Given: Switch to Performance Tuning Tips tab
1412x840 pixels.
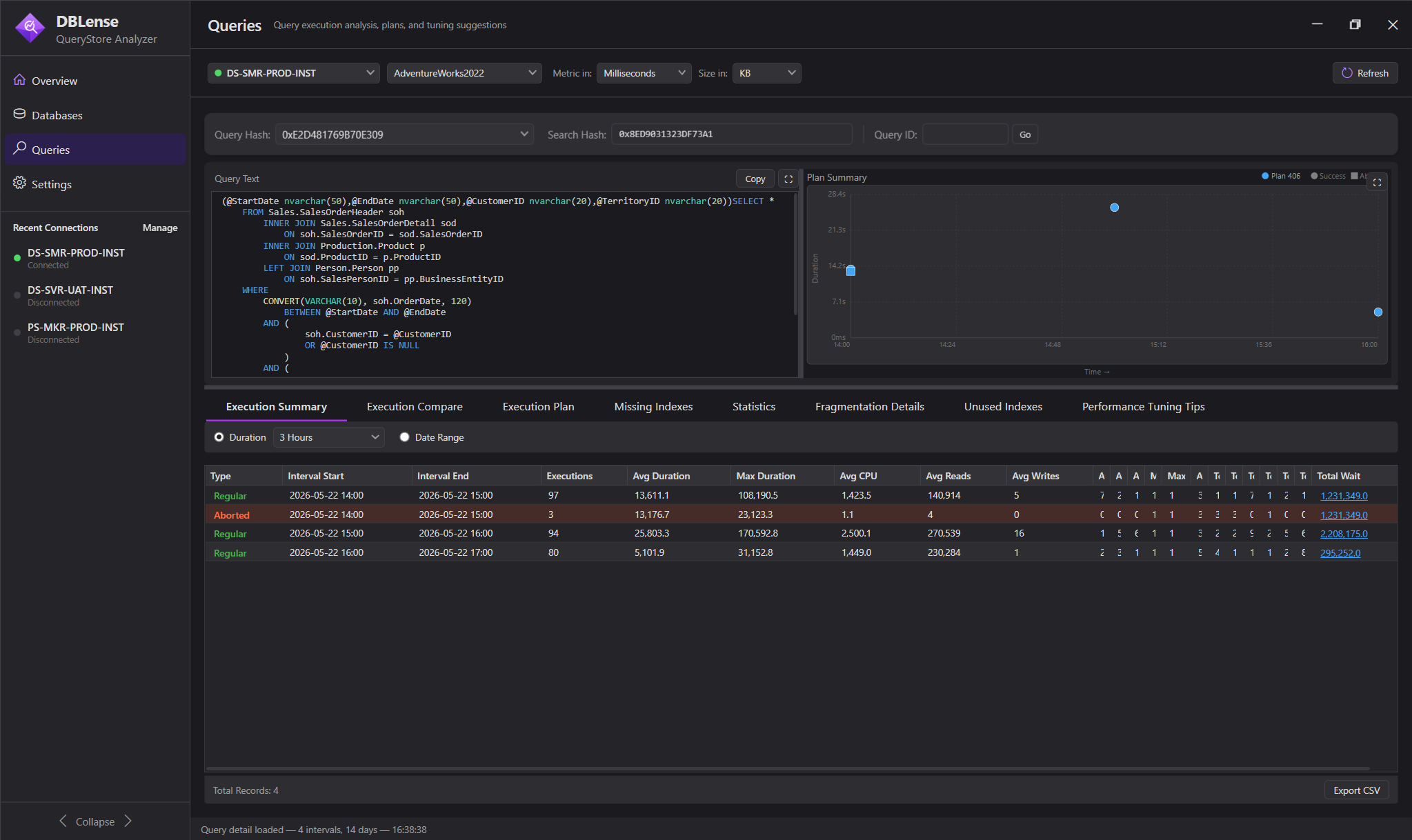Looking at the screenshot, I should [x=1143, y=407].
